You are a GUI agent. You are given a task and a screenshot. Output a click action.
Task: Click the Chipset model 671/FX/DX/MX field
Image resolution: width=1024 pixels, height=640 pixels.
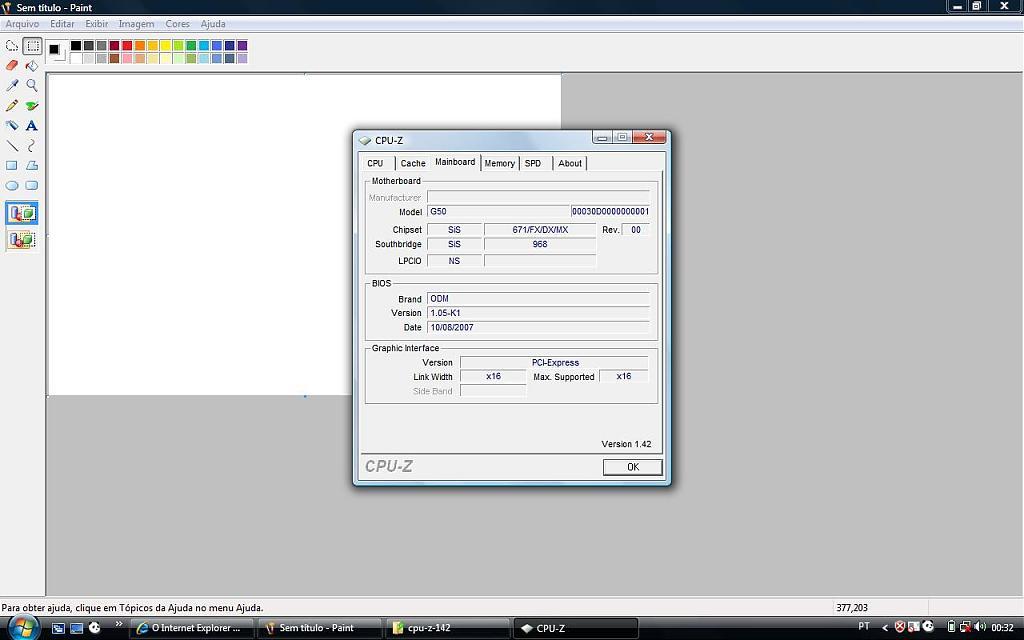pos(540,230)
